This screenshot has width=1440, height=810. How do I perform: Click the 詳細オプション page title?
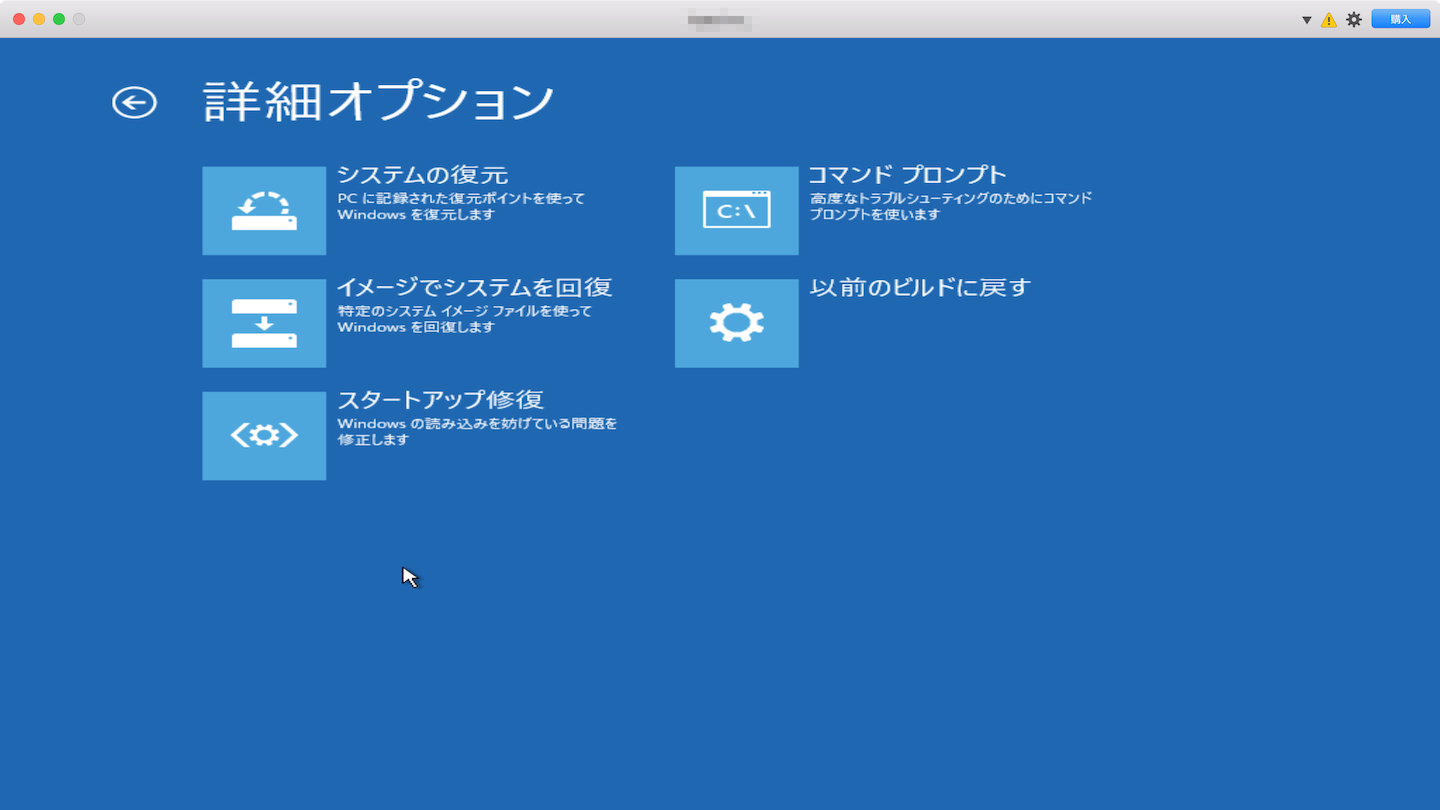379,101
